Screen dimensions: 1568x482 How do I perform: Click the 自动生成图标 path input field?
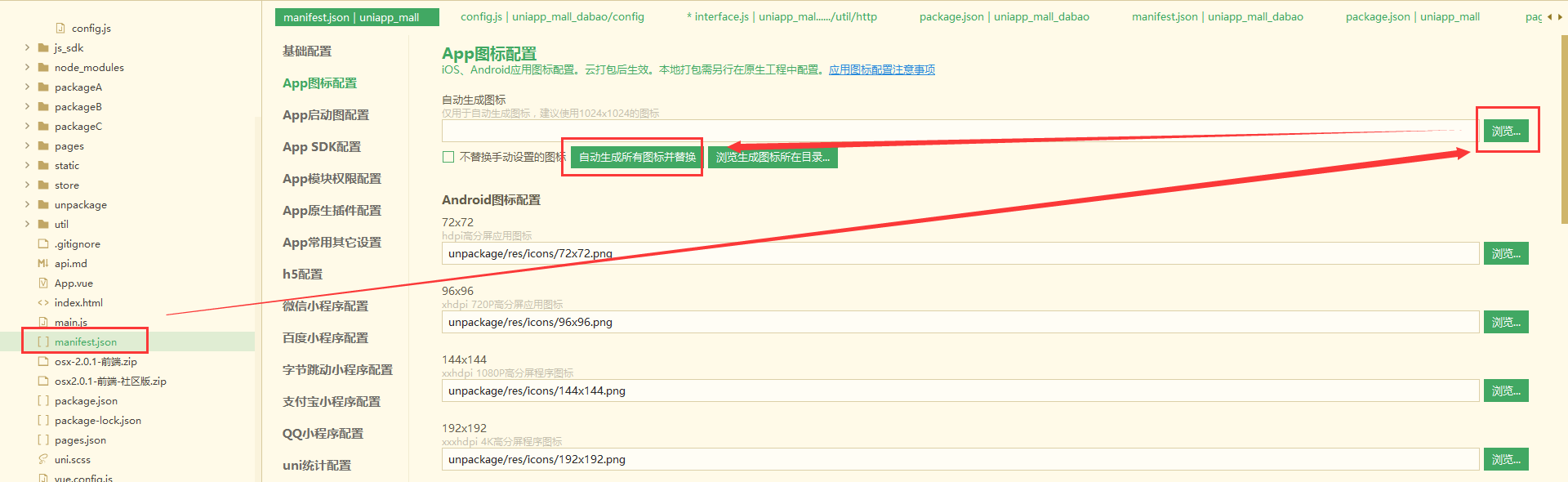960,131
